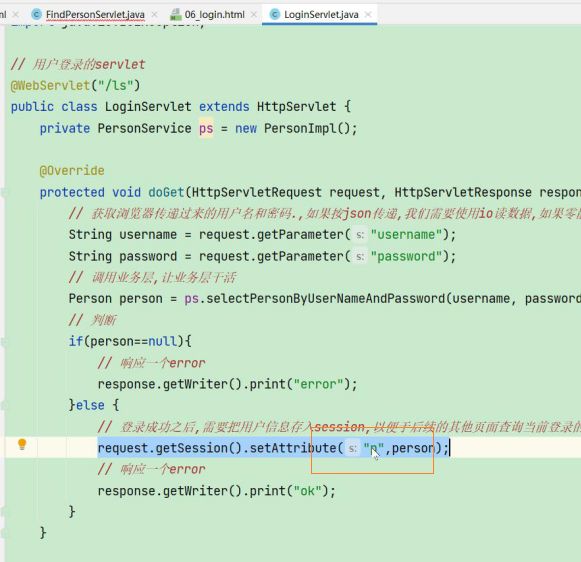Click the "/ls" servlet path string
581x562 pixels.
[115, 86]
